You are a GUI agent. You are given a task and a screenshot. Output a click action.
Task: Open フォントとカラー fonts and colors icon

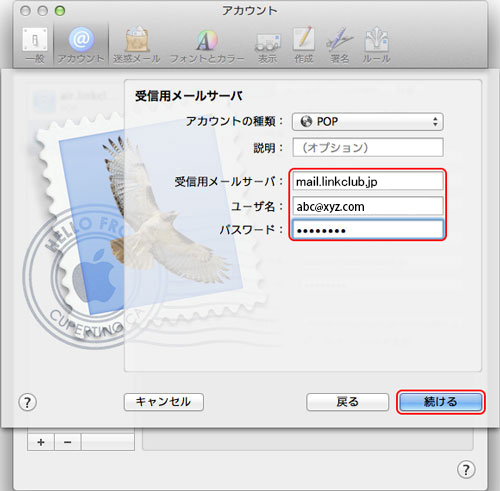207,45
